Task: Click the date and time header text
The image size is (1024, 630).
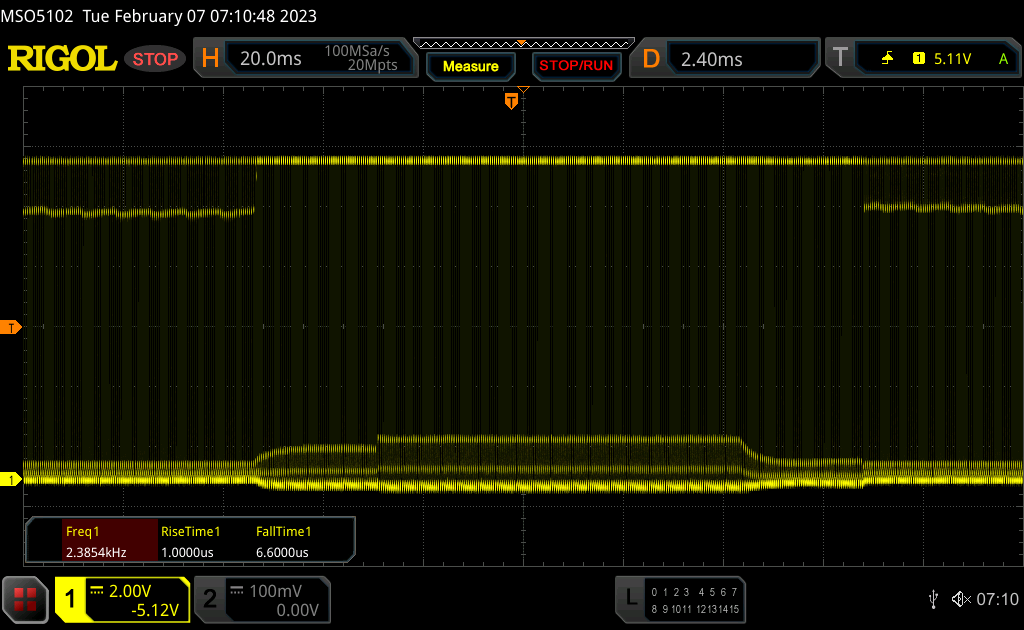Action: (199, 16)
